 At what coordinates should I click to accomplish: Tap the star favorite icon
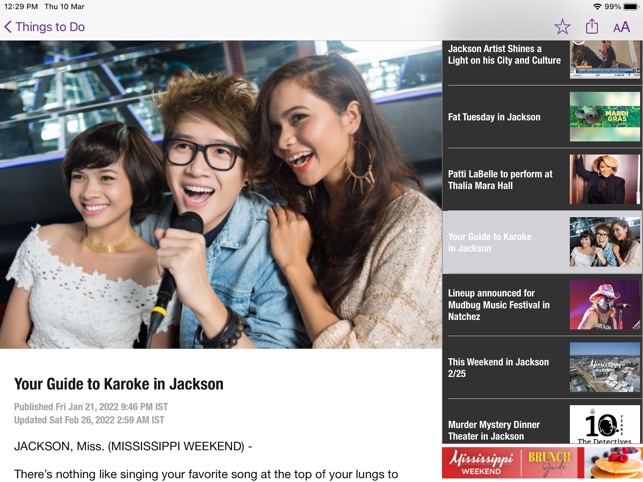pos(562,27)
